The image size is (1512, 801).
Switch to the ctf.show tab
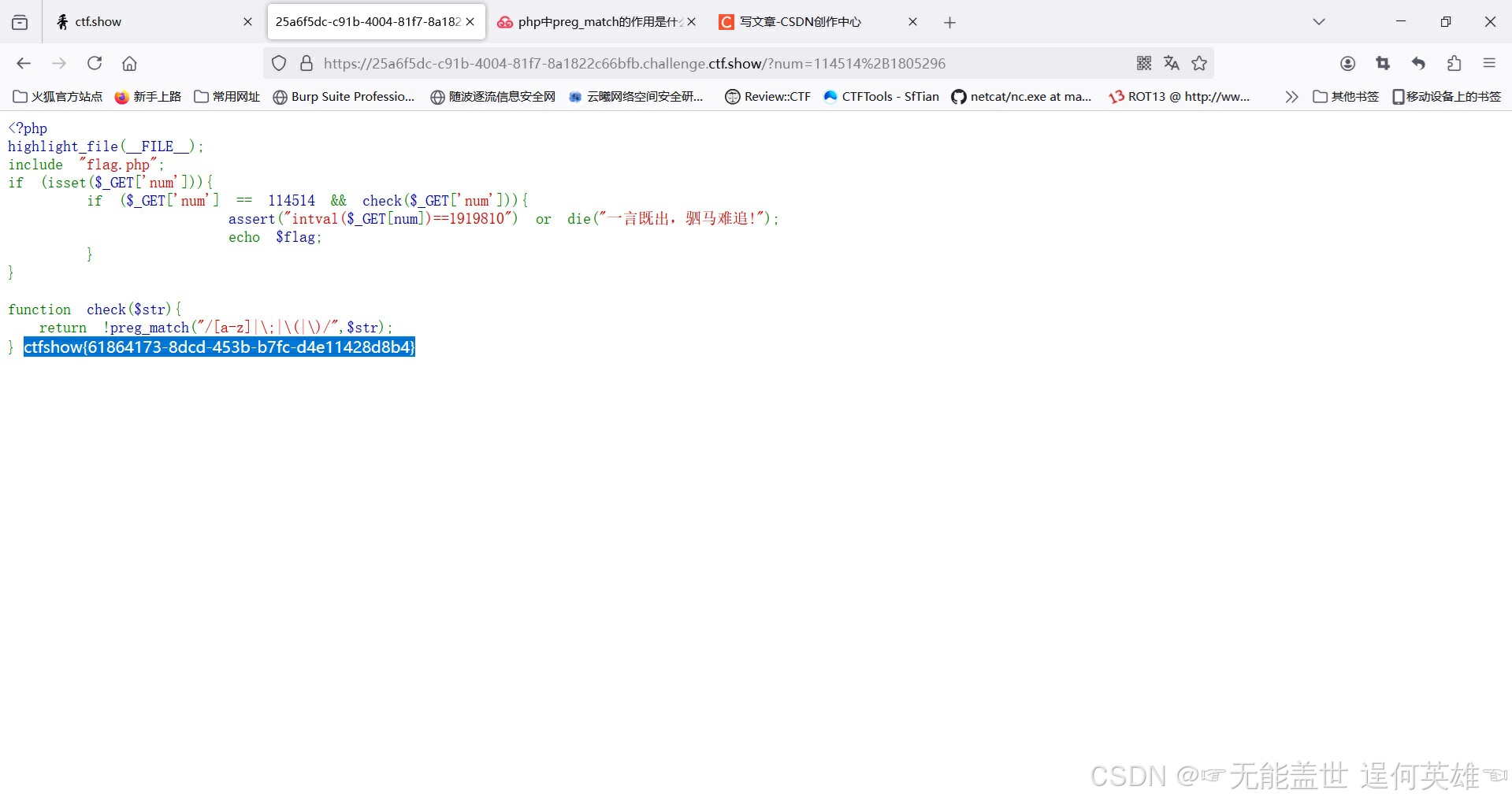click(x=154, y=22)
